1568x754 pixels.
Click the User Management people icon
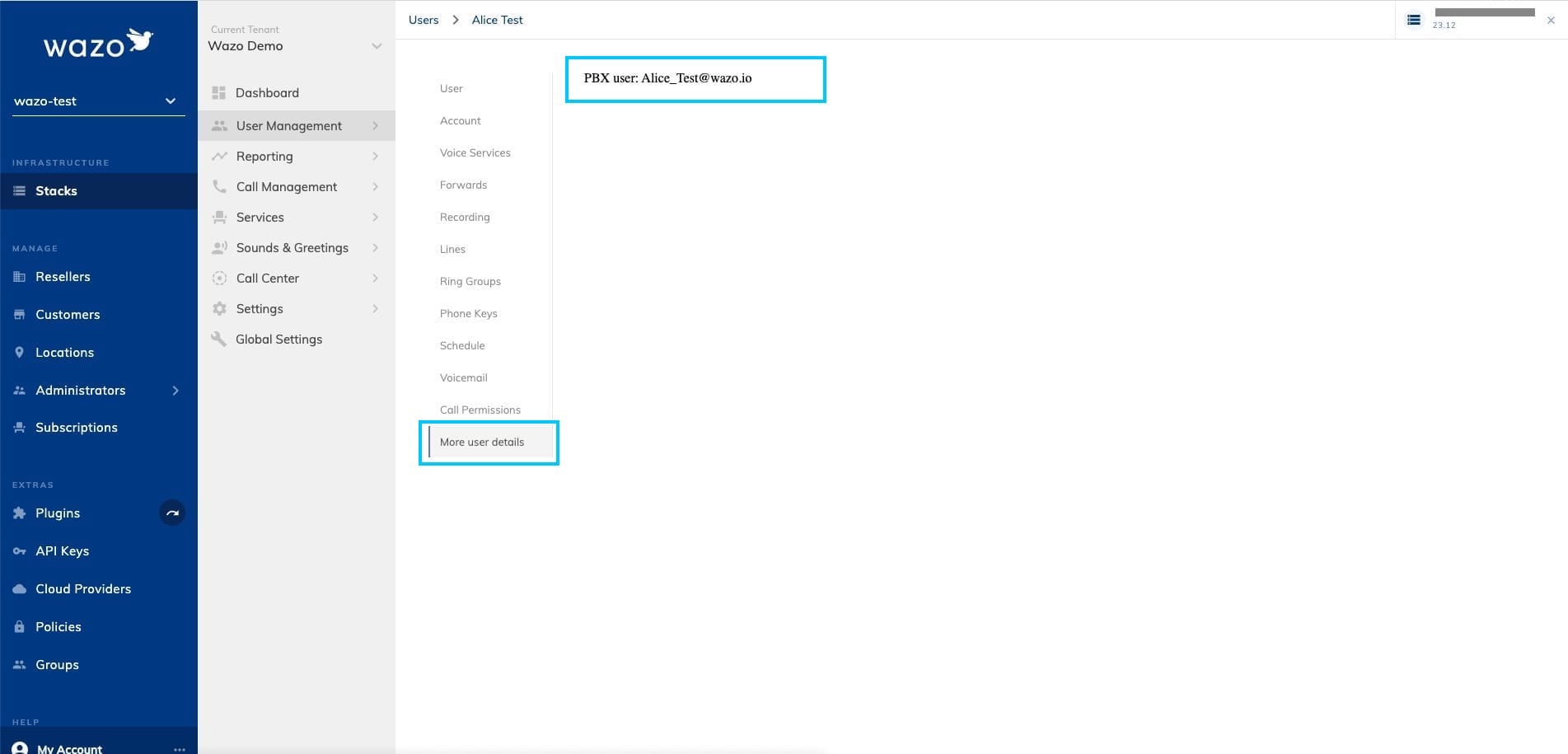219,125
